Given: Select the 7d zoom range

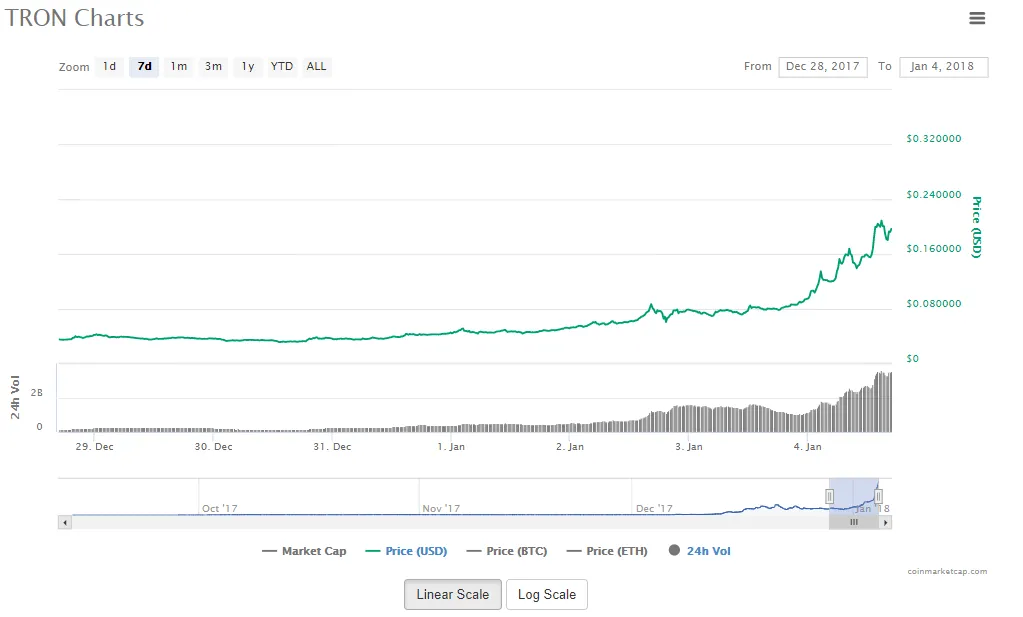Looking at the screenshot, I should tap(144, 67).
